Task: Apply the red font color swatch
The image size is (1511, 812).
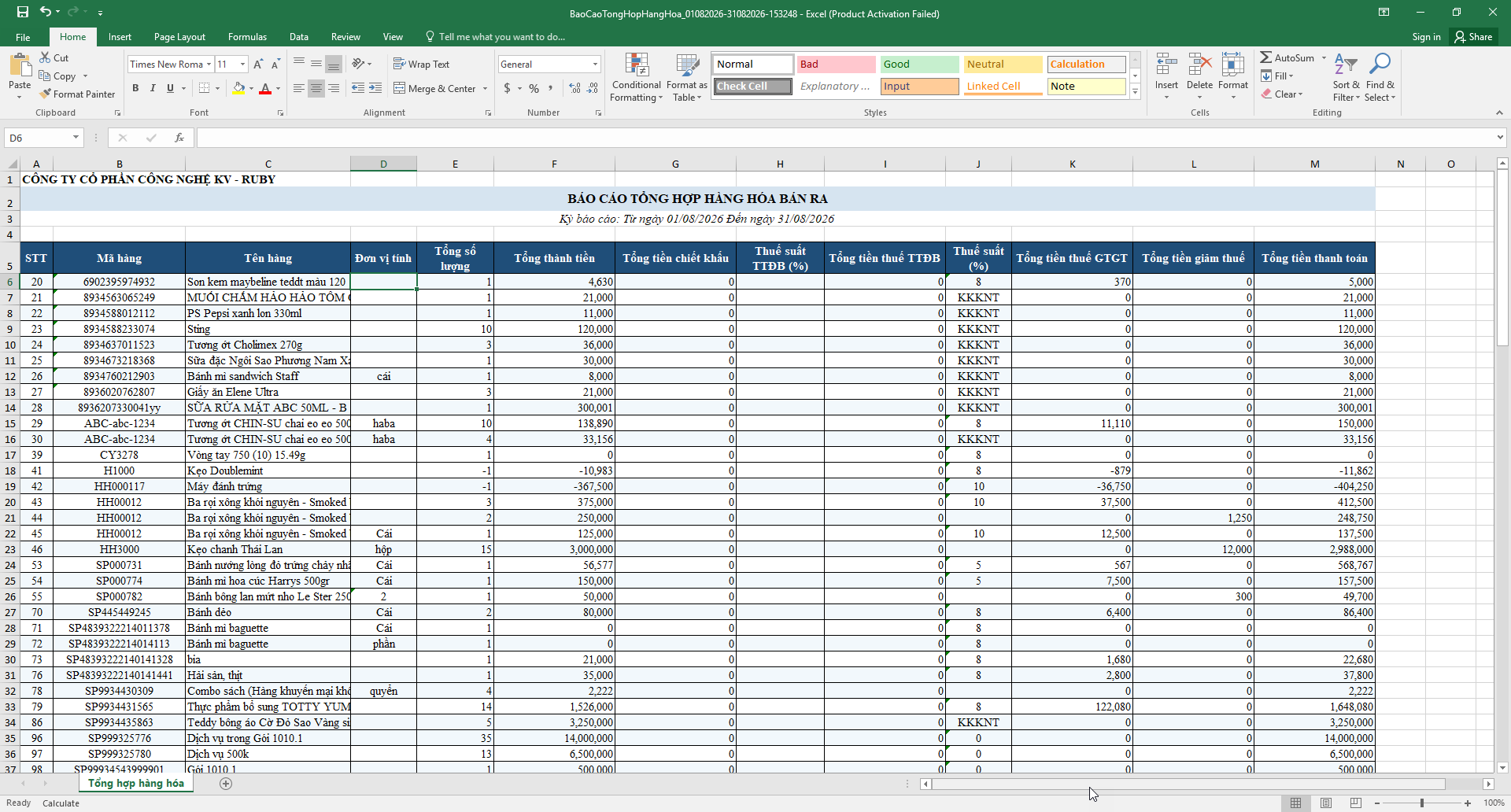Action: coord(265,88)
